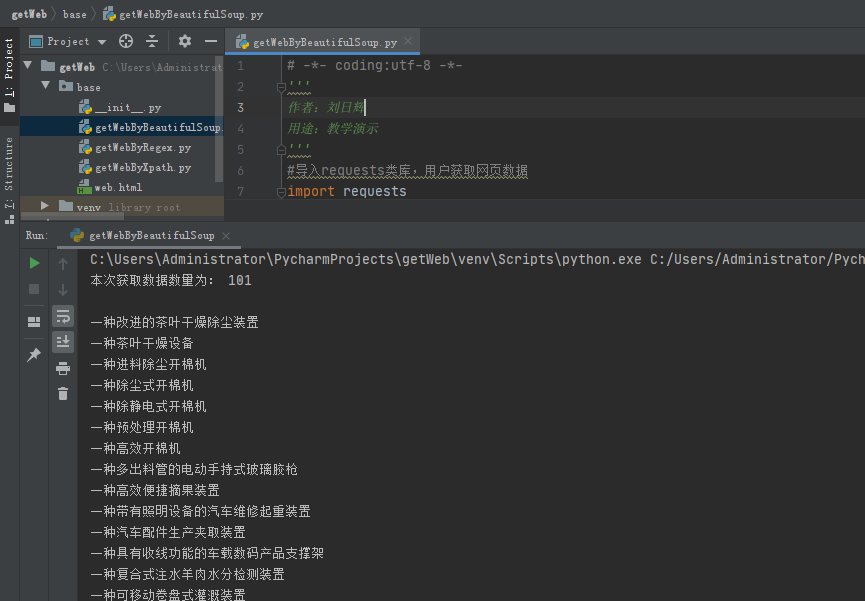Select getWebByXpath.py in project tree

click(x=121, y=167)
